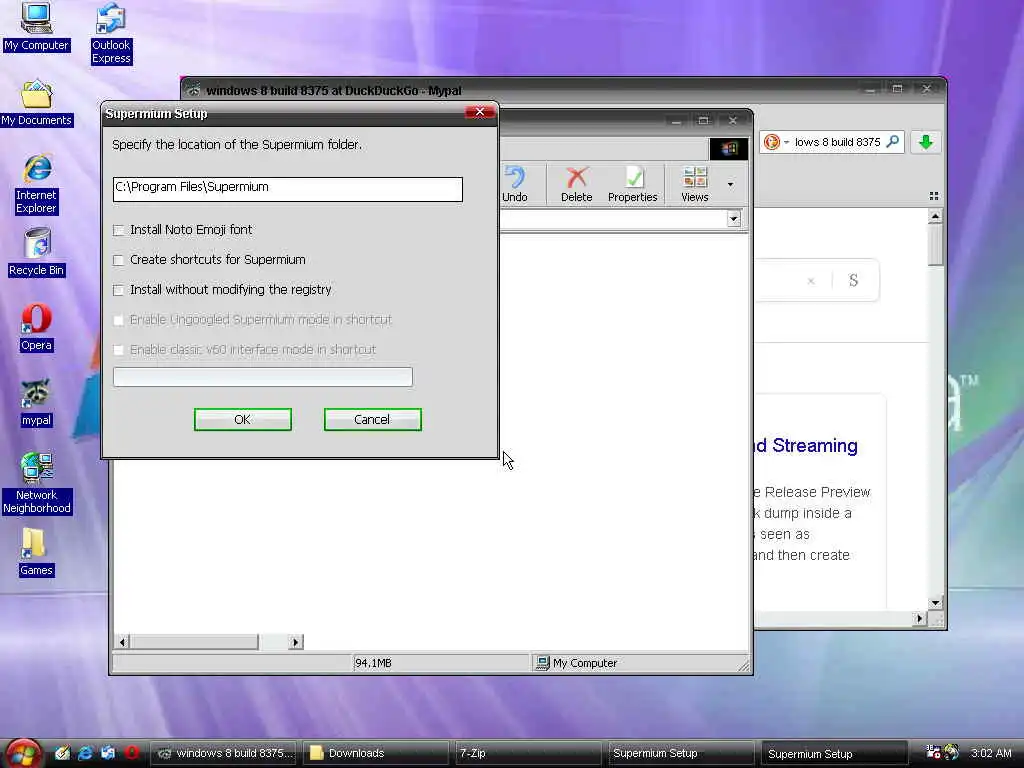Check Create shortcuts for Supermium
This screenshot has height=768, width=1024.
click(118, 260)
